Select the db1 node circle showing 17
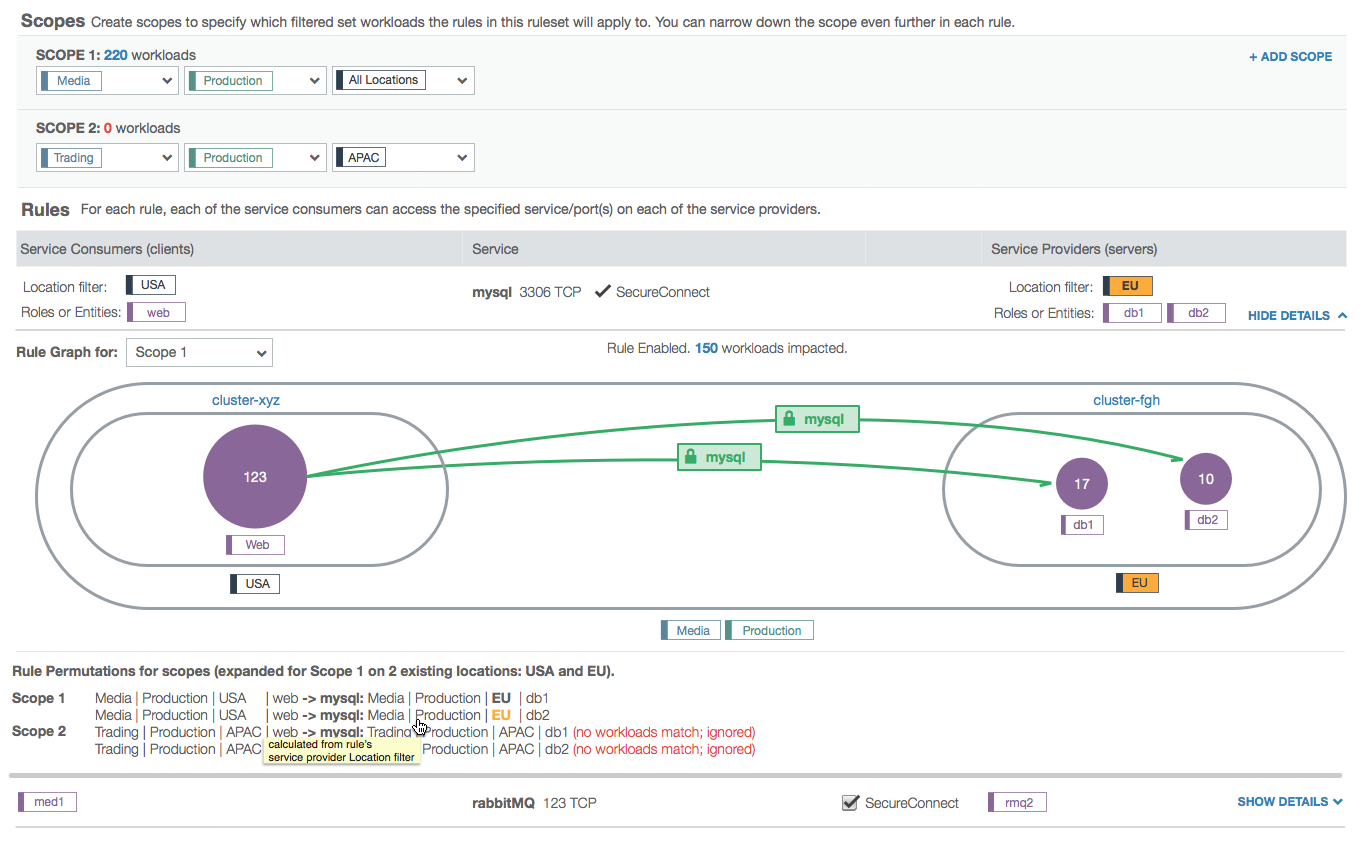The image size is (1367, 843). [x=1081, y=484]
